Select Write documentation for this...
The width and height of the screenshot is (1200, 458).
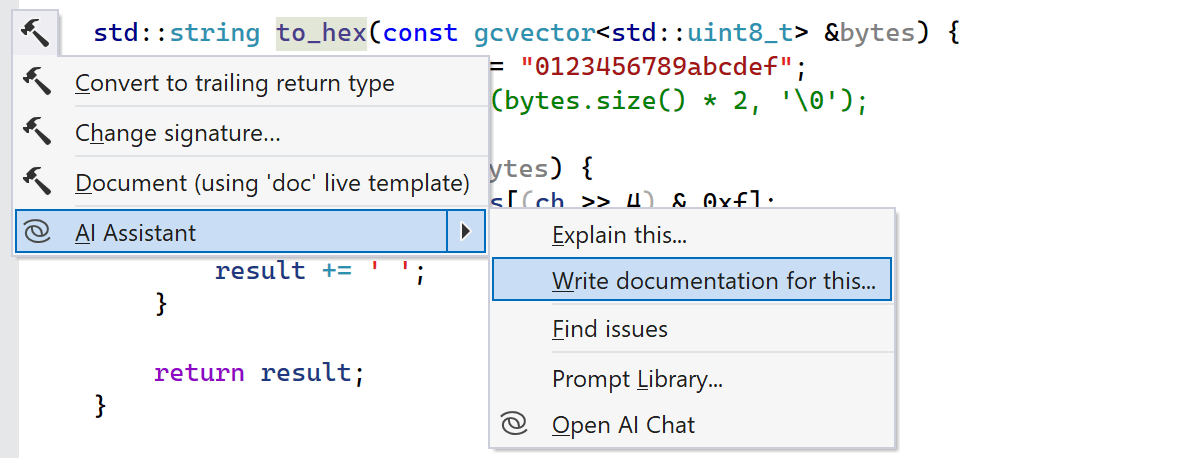click(713, 281)
